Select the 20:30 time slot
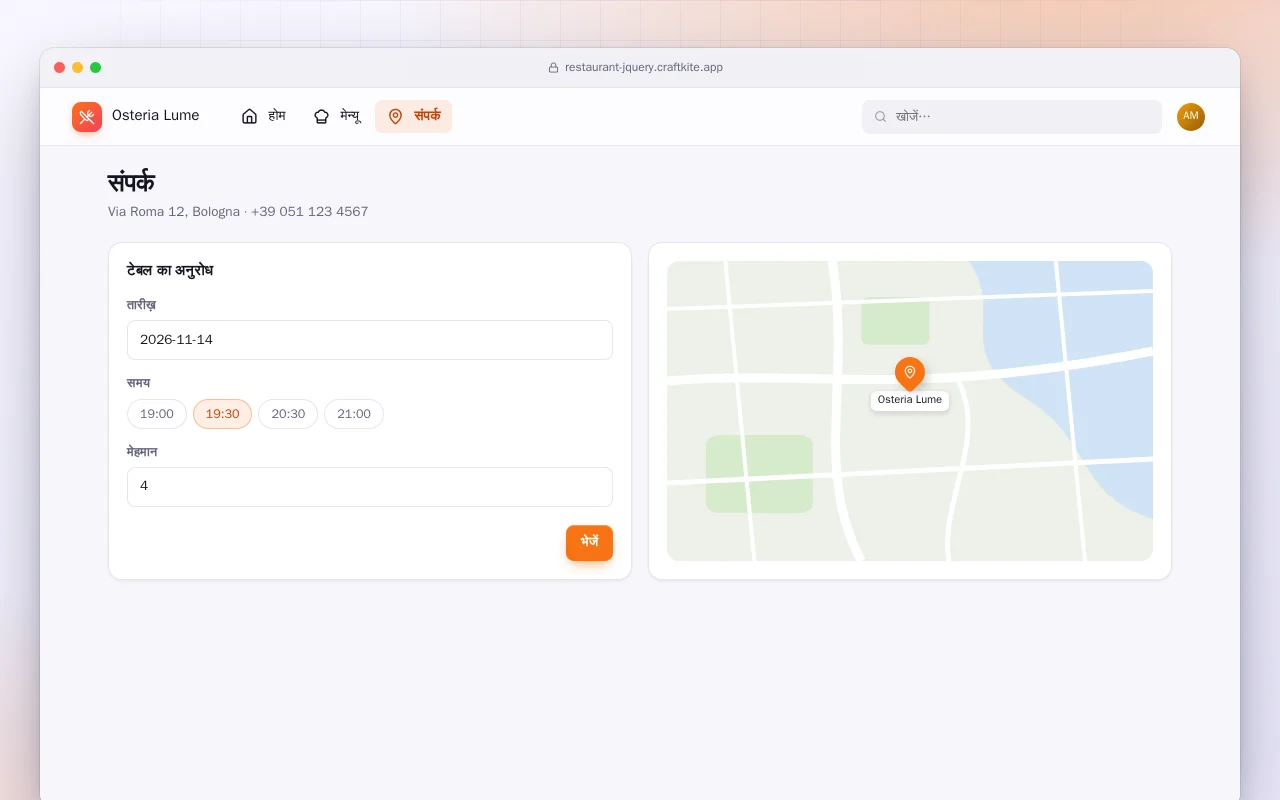The image size is (1280, 800). click(288, 414)
